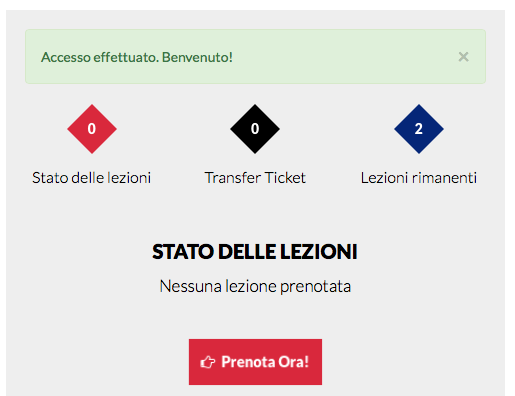
Task: Click the Prenota Ora! text label
Action: (265, 362)
